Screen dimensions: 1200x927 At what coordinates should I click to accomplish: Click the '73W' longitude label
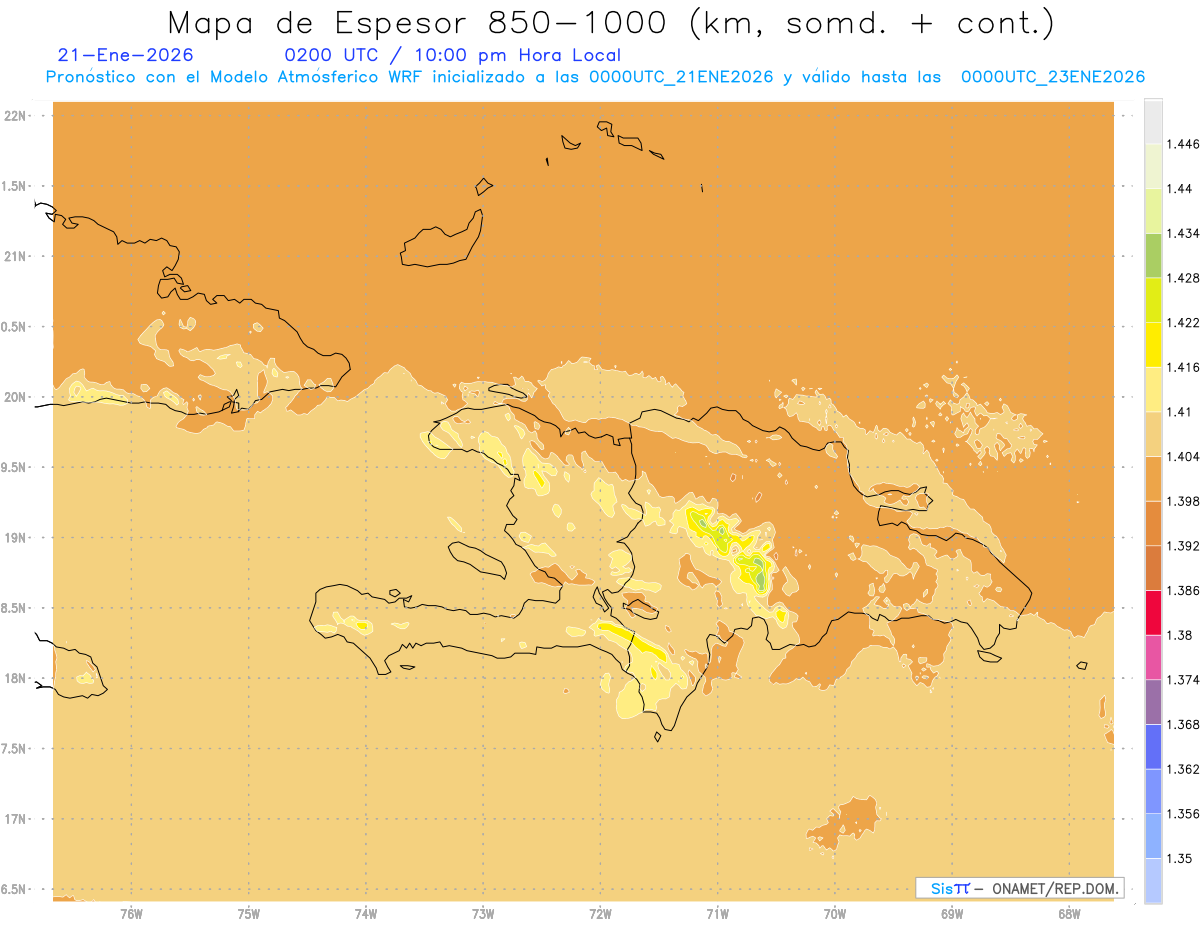[x=483, y=914]
